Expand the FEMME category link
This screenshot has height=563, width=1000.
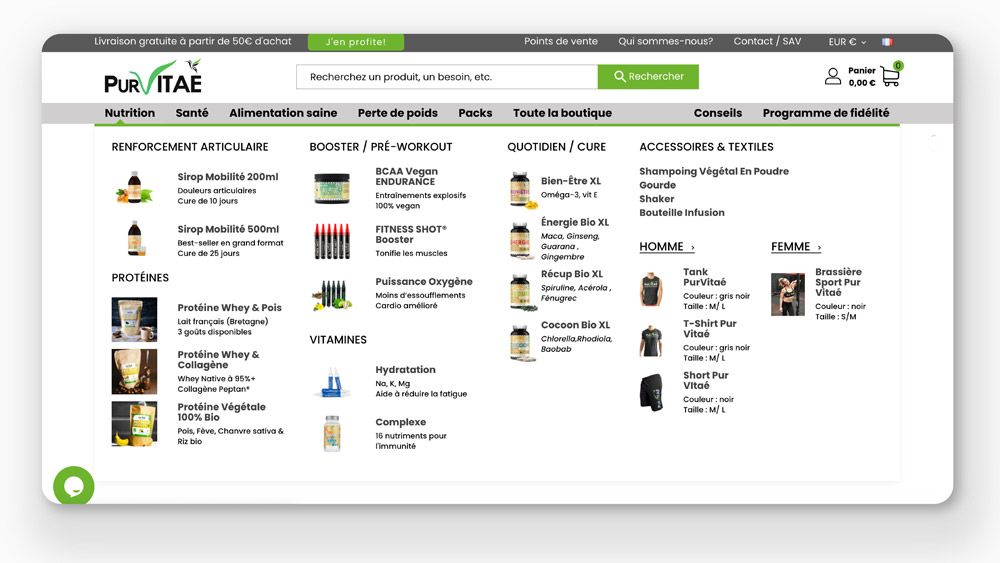point(796,247)
